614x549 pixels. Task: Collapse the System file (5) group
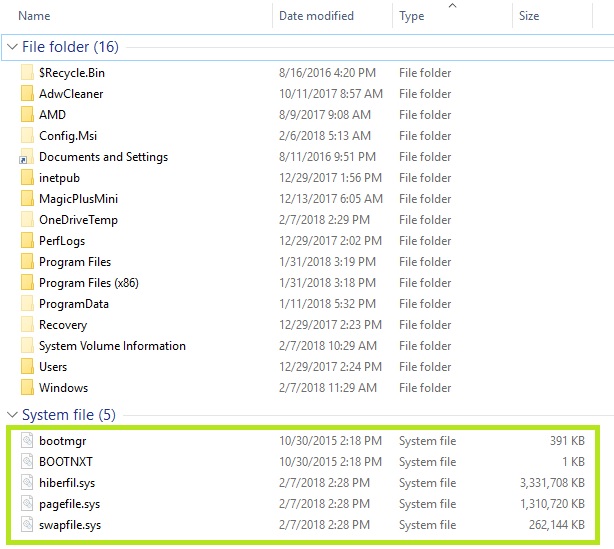point(12,415)
